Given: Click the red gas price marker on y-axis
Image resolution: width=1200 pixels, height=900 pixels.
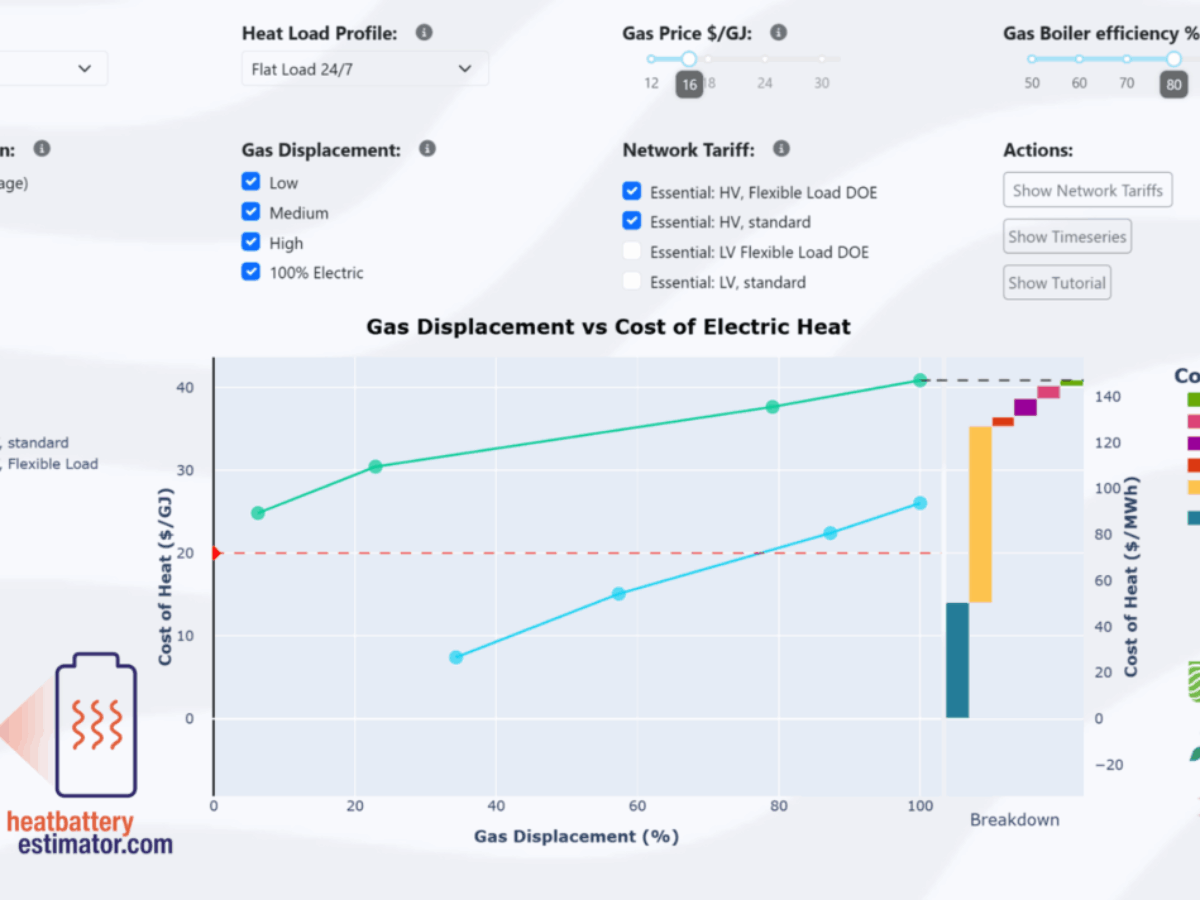Looking at the screenshot, I should (x=216, y=553).
